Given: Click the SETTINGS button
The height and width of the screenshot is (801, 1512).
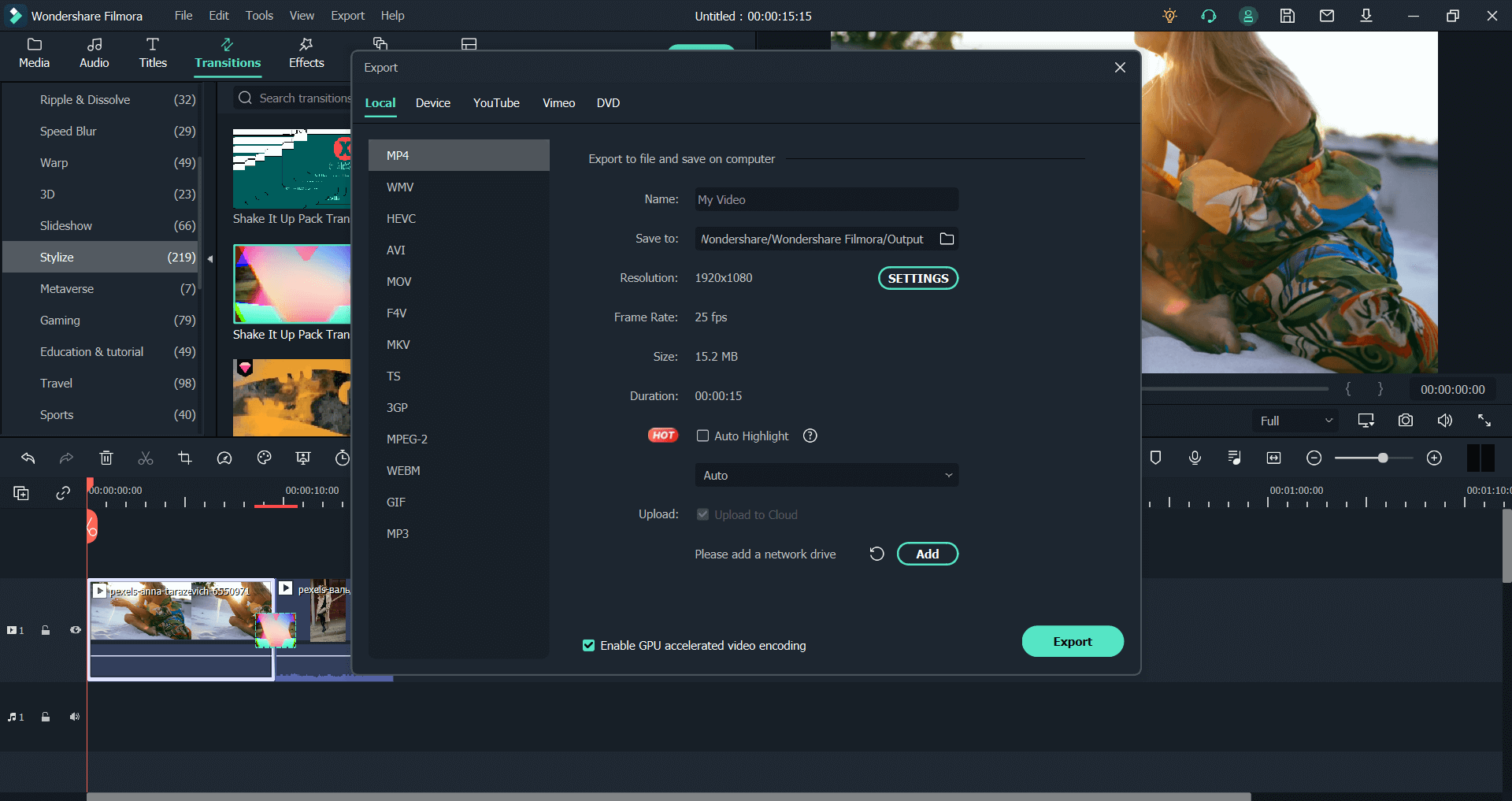Looking at the screenshot, I should (918, 278).
